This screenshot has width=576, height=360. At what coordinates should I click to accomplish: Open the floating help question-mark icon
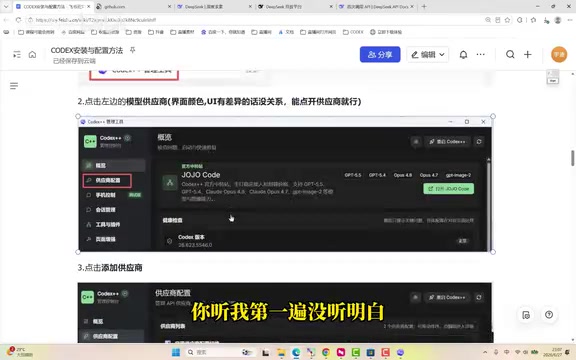tap(549, 315)
